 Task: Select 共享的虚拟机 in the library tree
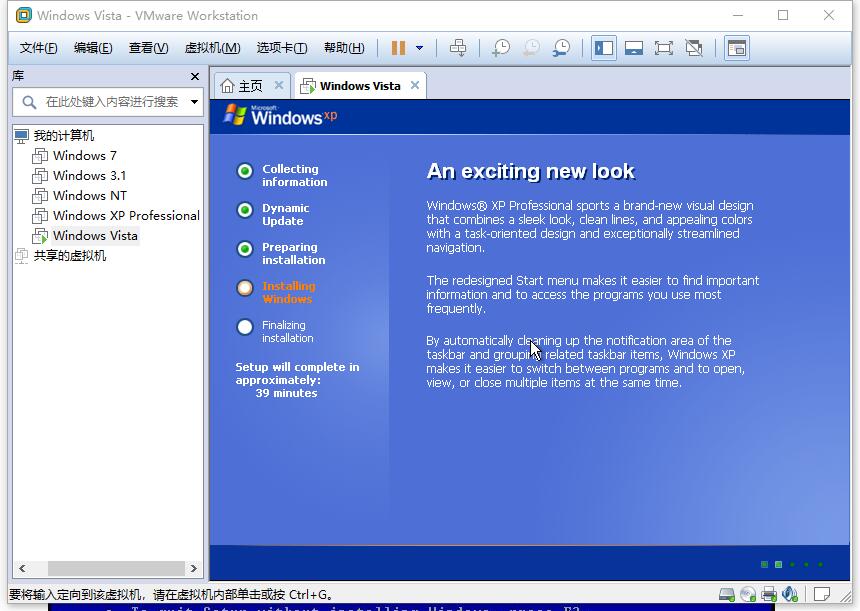pos(70,256)
